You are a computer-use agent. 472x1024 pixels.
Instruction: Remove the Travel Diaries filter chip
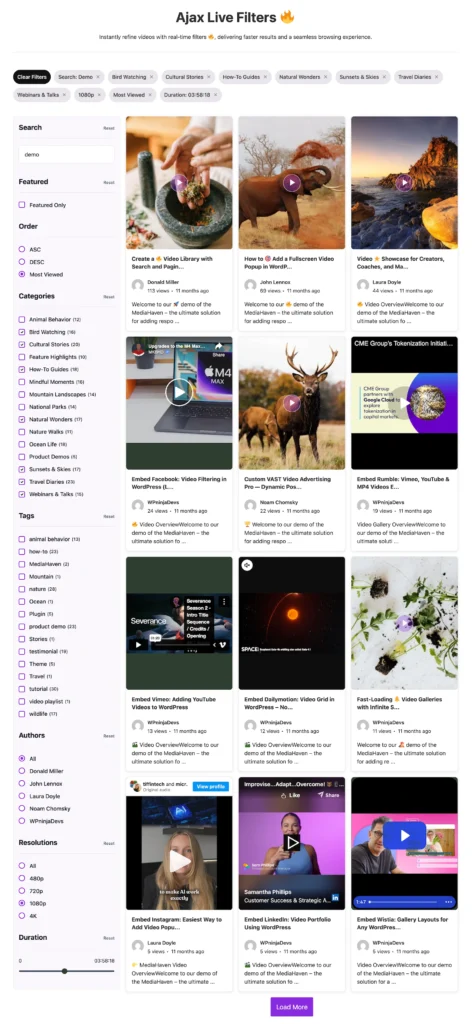pyautogui.click(x=436, y=77)
